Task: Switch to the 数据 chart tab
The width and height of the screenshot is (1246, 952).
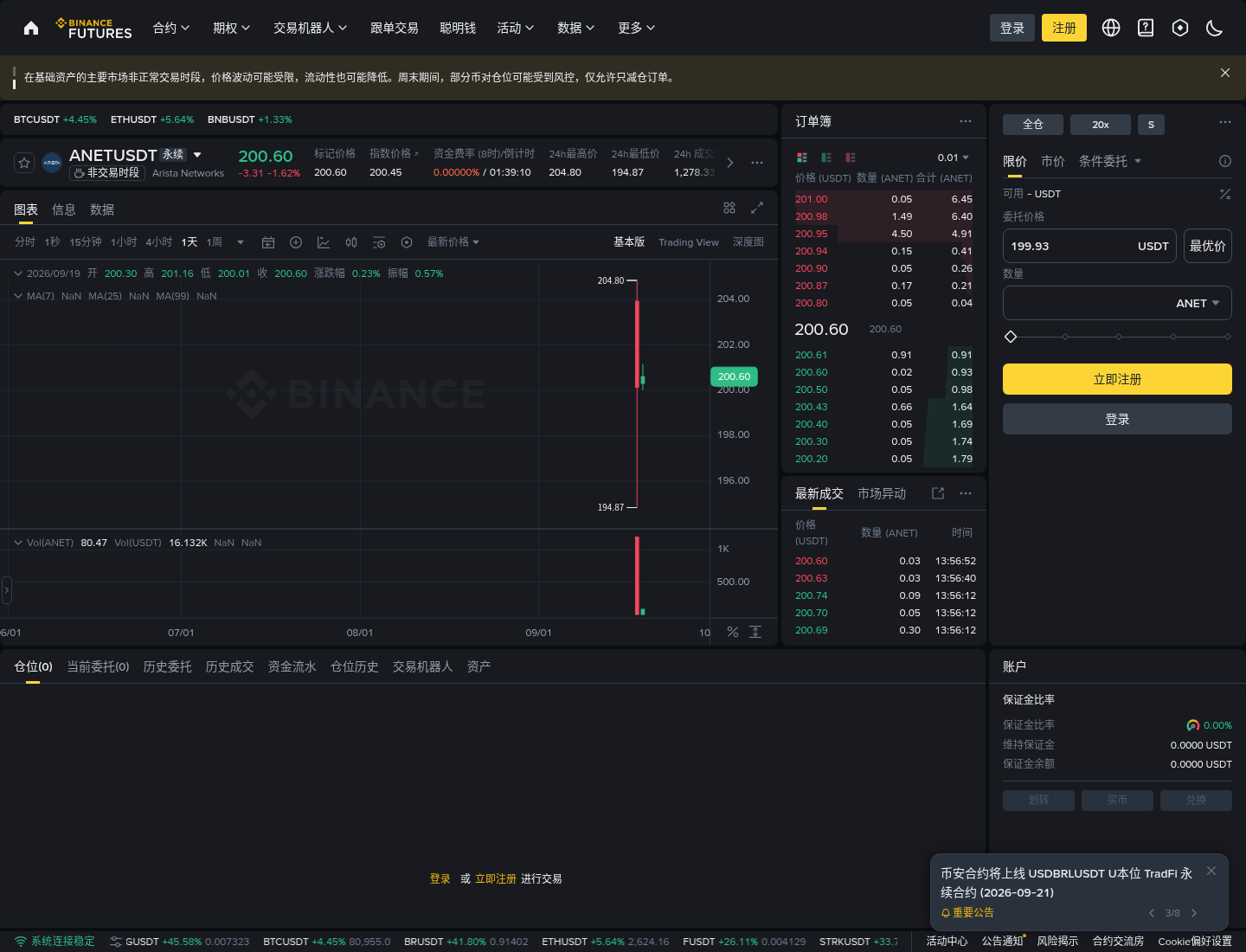Action: point(102,209)
